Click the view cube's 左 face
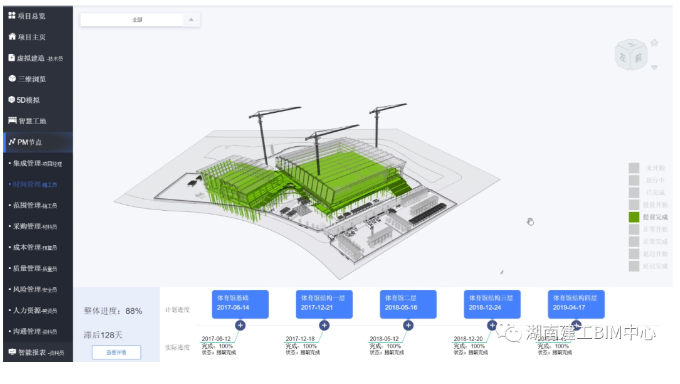The image size is (680, 384). 623,57
